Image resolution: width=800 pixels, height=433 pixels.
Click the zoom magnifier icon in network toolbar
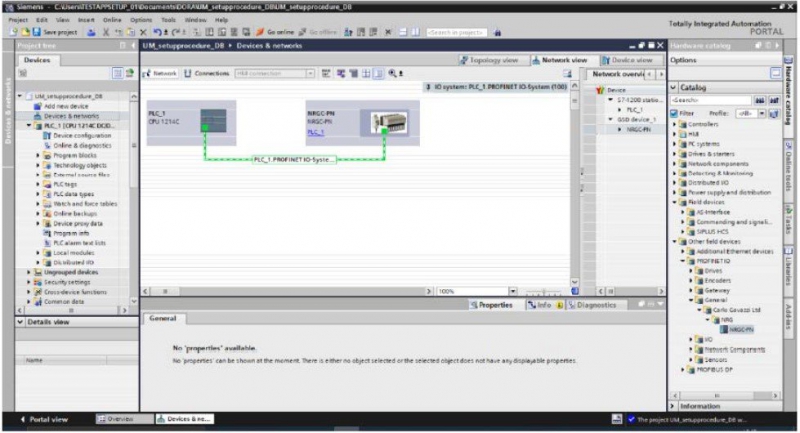click(392, 73)
